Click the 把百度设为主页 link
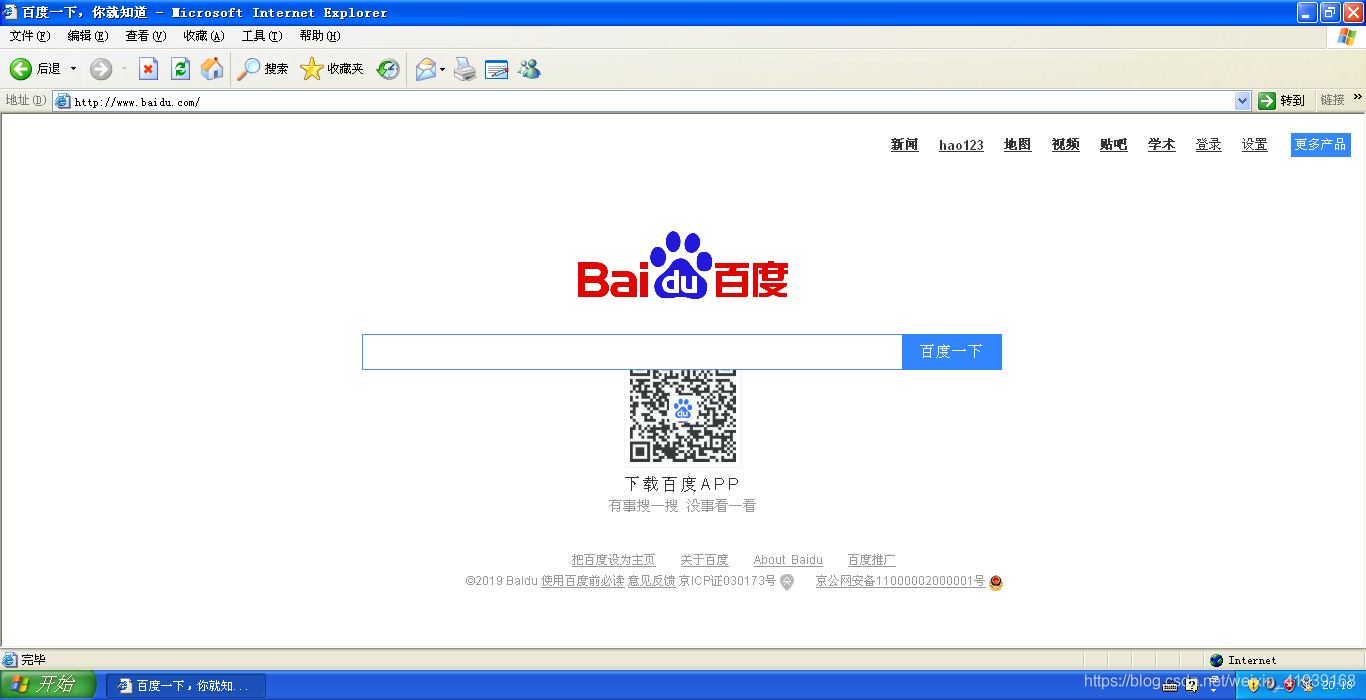The image size is (1366, 700). 613,560
